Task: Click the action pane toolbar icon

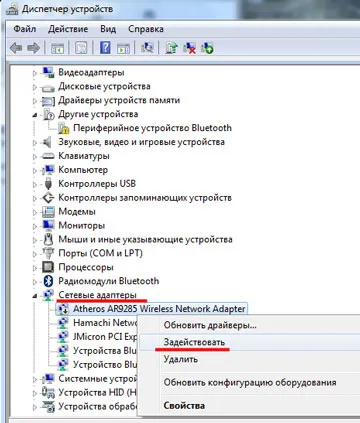Action: pyautogui.click(x=123, y=48)
